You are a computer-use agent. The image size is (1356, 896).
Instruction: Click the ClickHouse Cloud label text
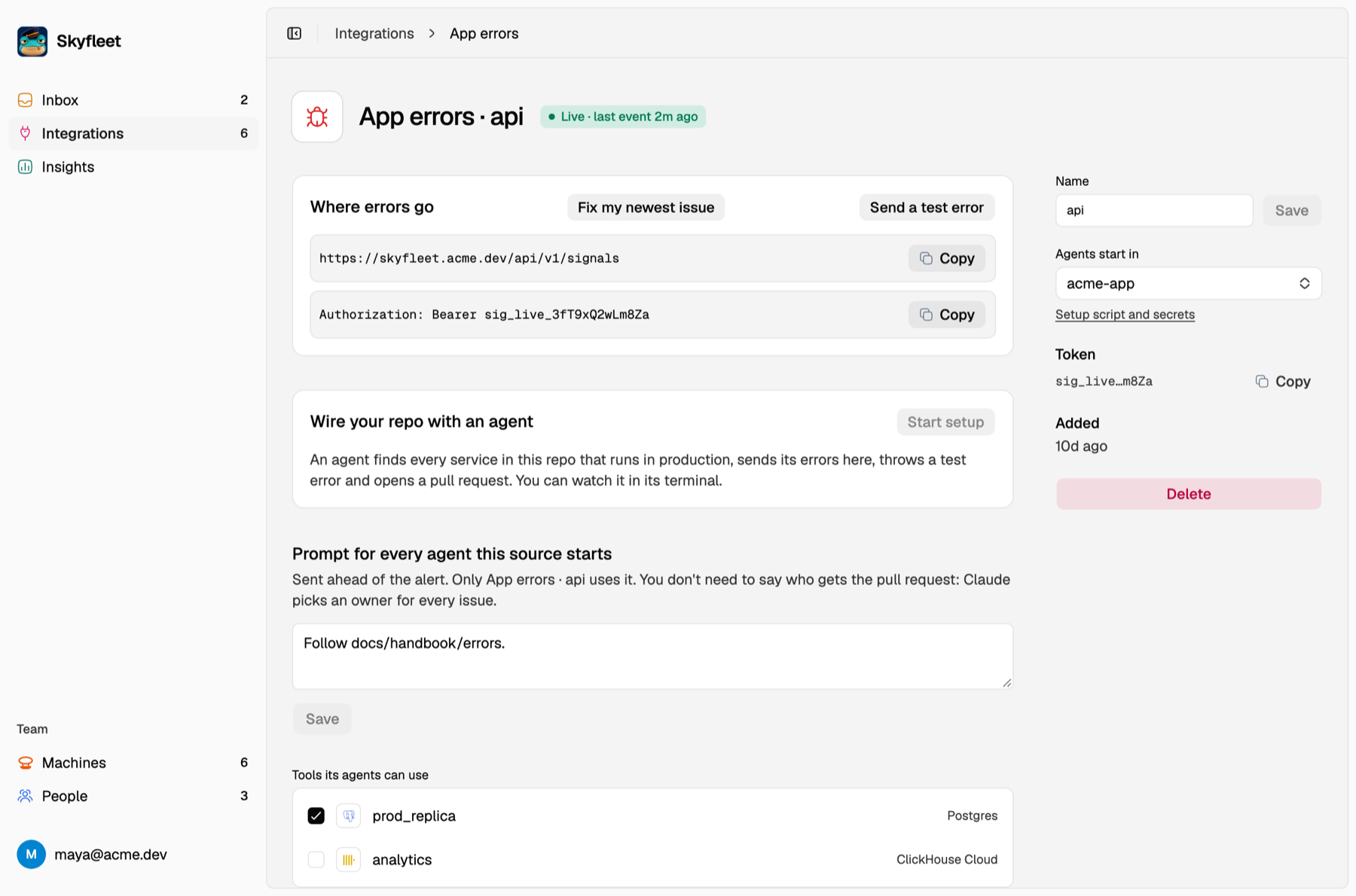tap(947, 860)
